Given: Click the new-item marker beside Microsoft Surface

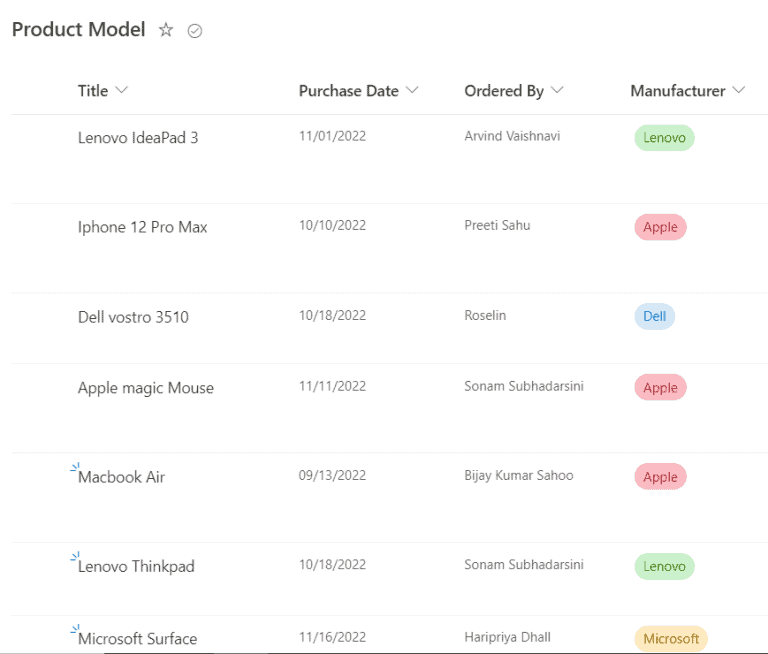Looking at the screenshot, I should (x=75, y=629).
